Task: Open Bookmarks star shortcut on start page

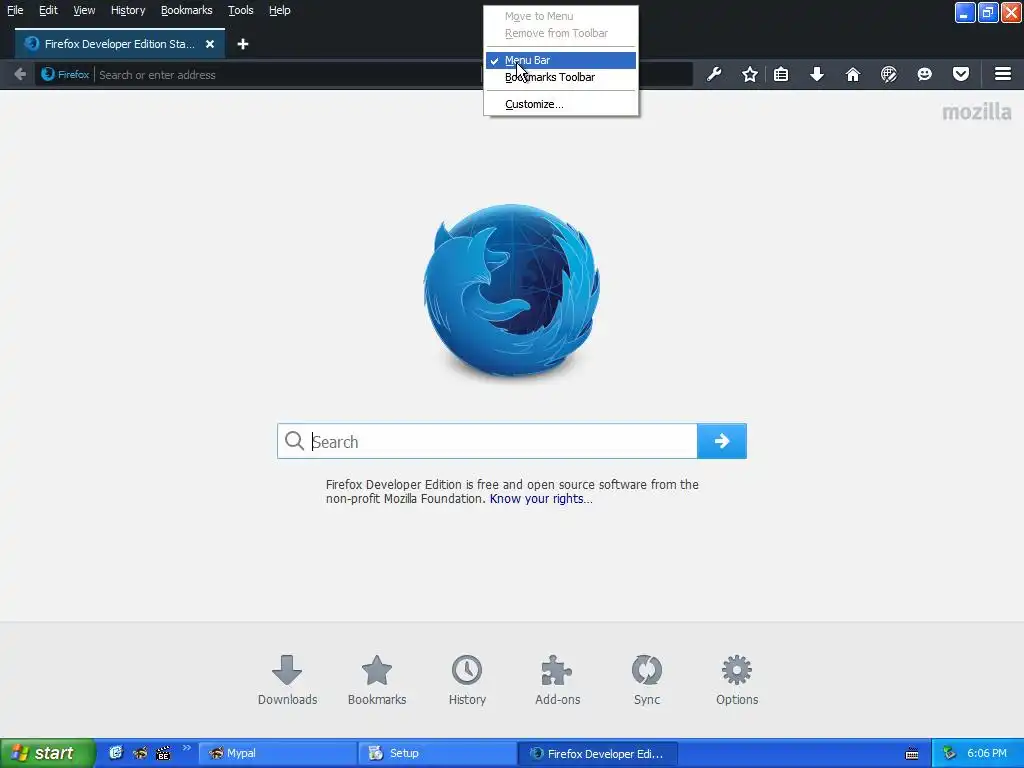Action: (x=377, y=680)
